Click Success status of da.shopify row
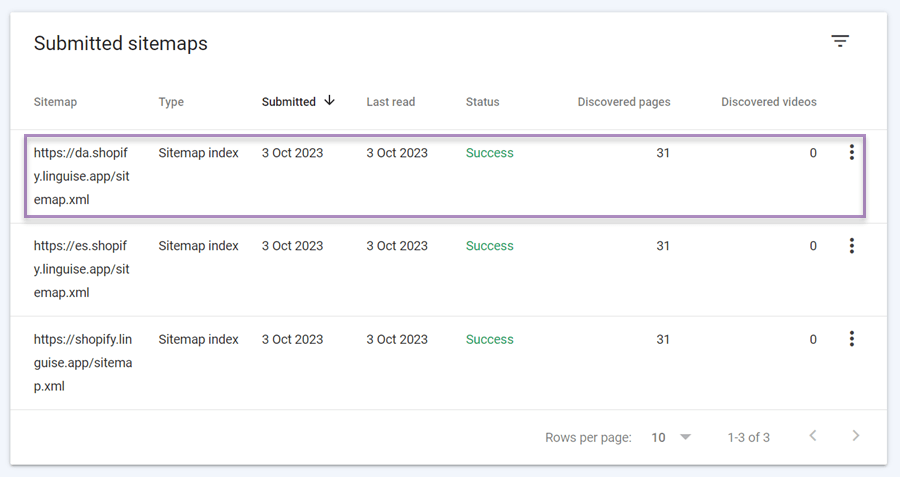The width and height of the screenshot is (900, 477). 490,153
